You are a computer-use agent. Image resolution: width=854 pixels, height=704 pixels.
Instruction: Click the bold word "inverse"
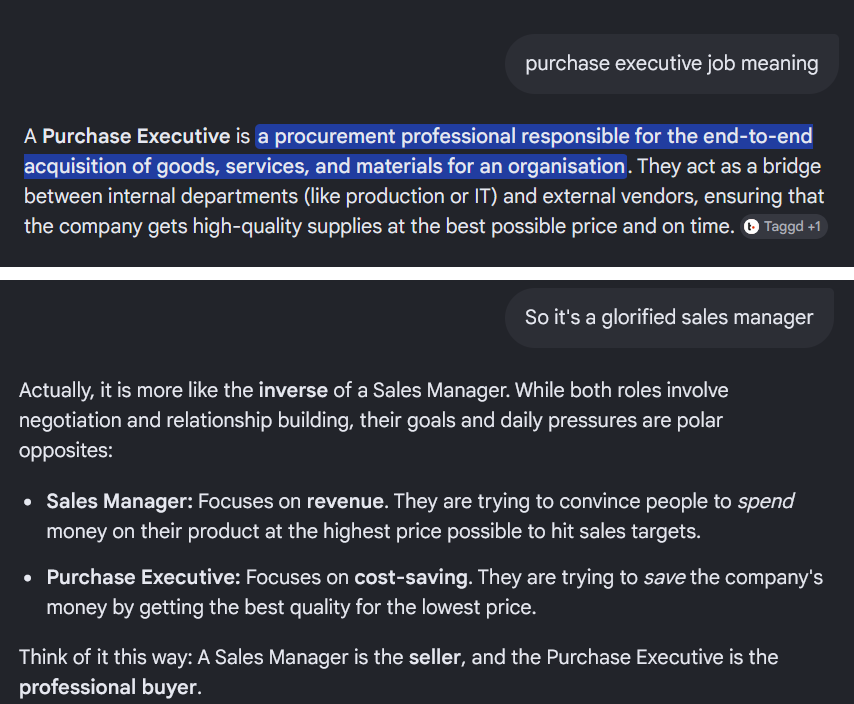pyautogui.click(x=293, y=390)
